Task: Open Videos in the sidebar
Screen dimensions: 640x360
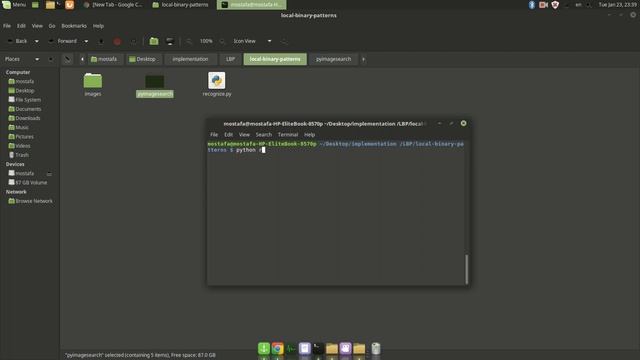Action: [20, 146]
